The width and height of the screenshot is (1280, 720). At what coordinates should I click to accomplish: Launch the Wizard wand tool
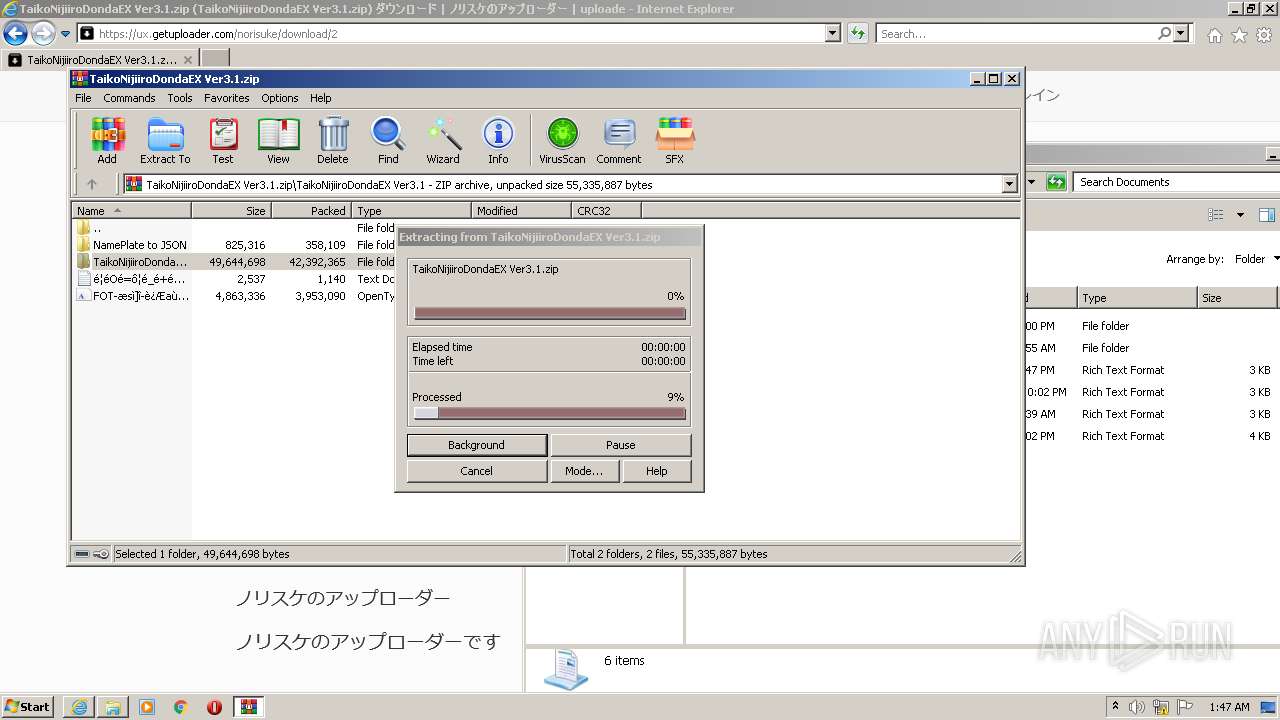(443, 141)
